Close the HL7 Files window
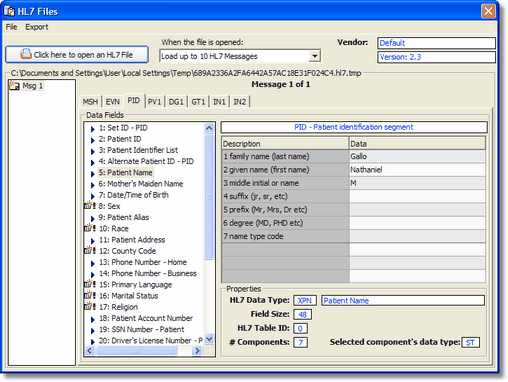The height and width of the screenshot is (382, 508). pos(488,11)
